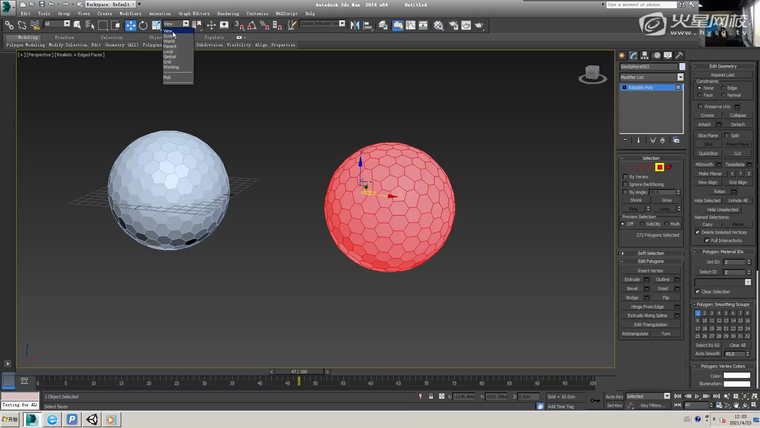
Task: Open the Modifiers menu
Action: tap(131, 14)
